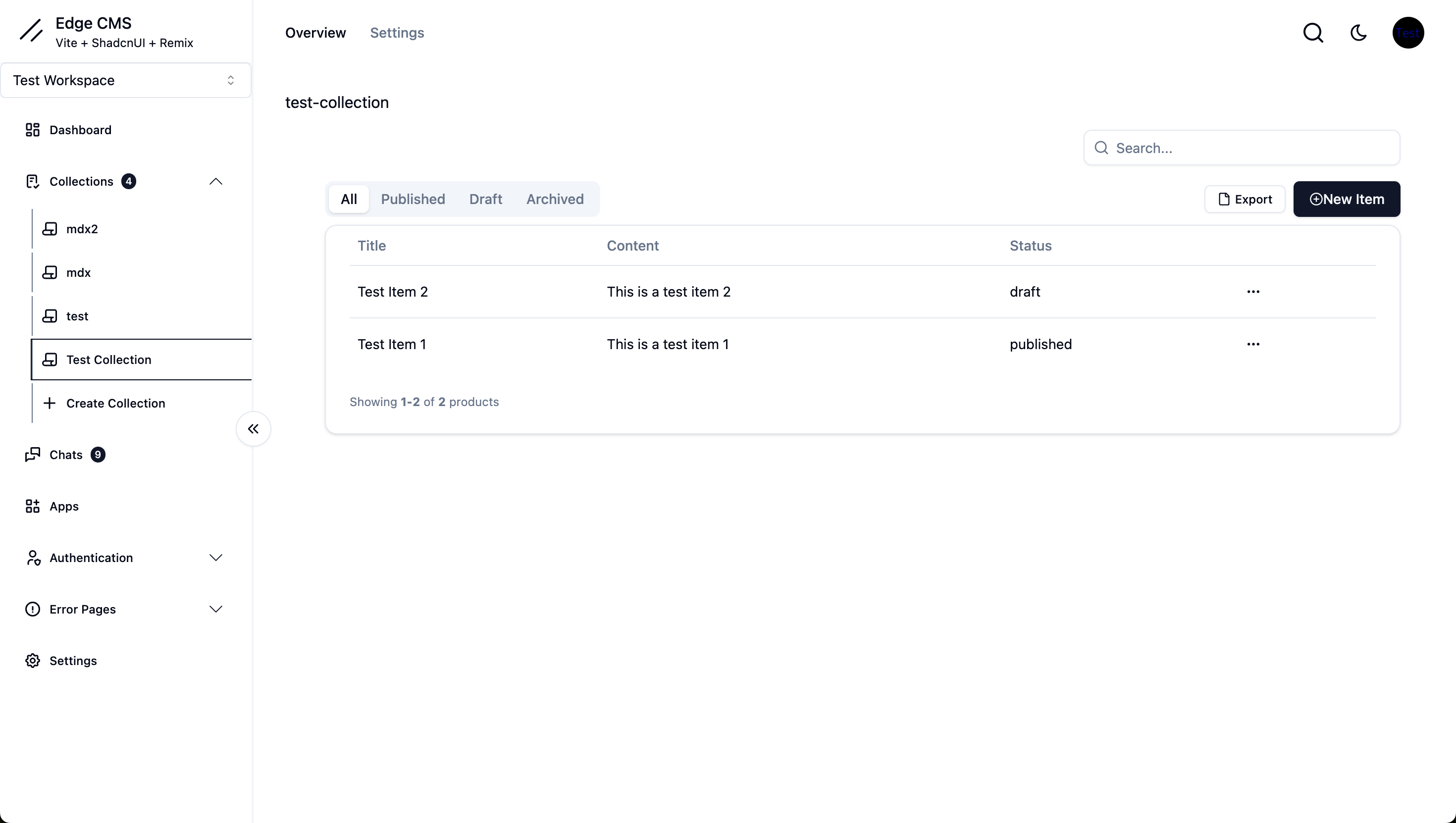
Task: Open actions menu for Test Item 1
Action: (x=1253, y=344)
